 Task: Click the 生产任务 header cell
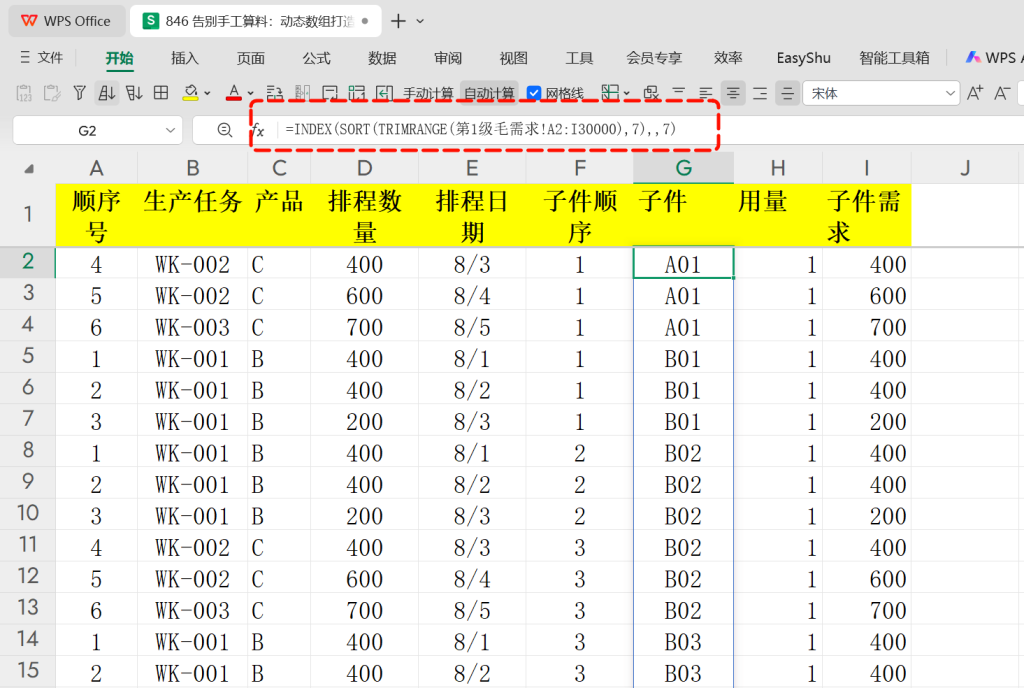[193, 215]
